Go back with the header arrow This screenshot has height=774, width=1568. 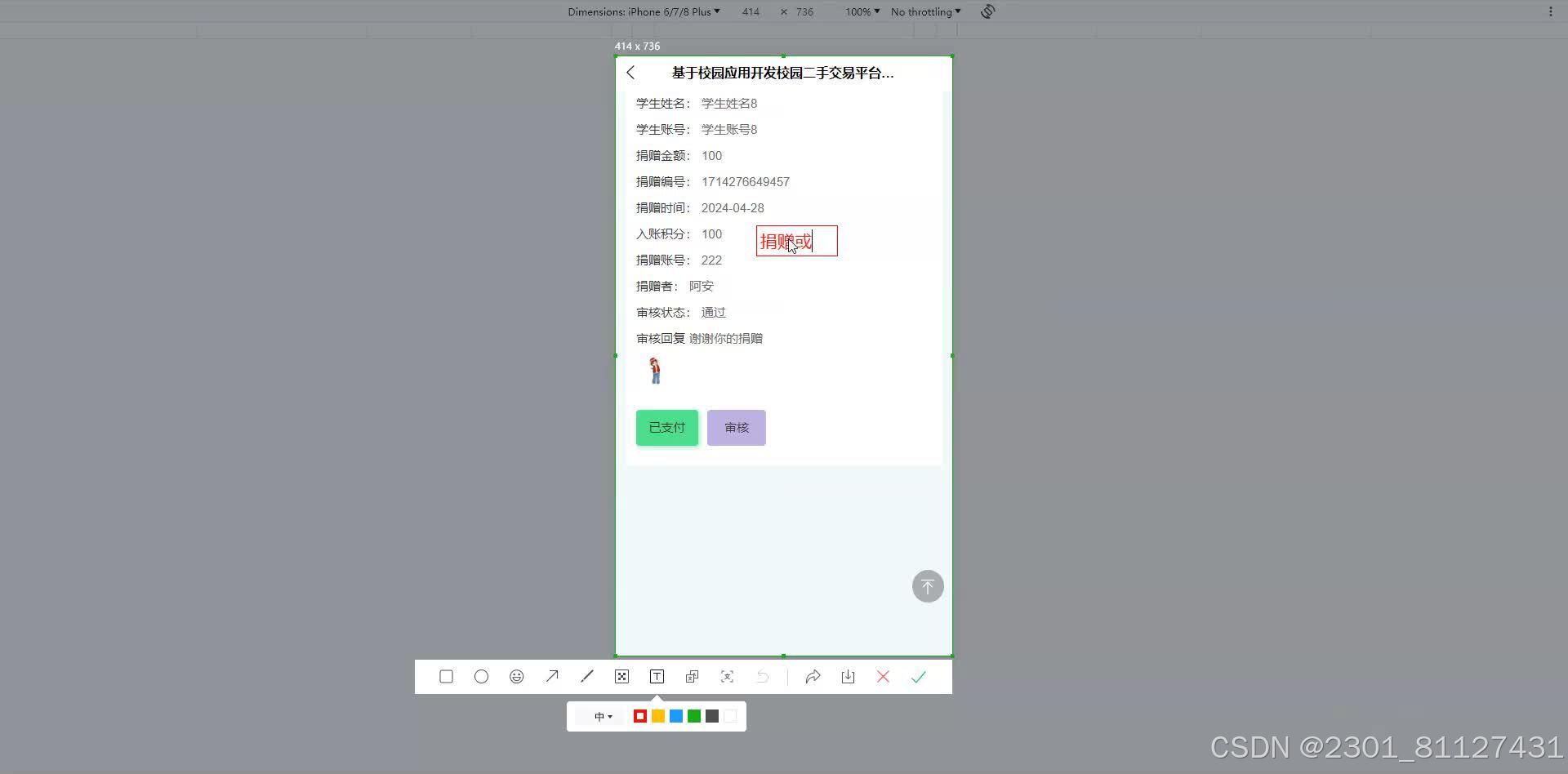tap(630, 73)
